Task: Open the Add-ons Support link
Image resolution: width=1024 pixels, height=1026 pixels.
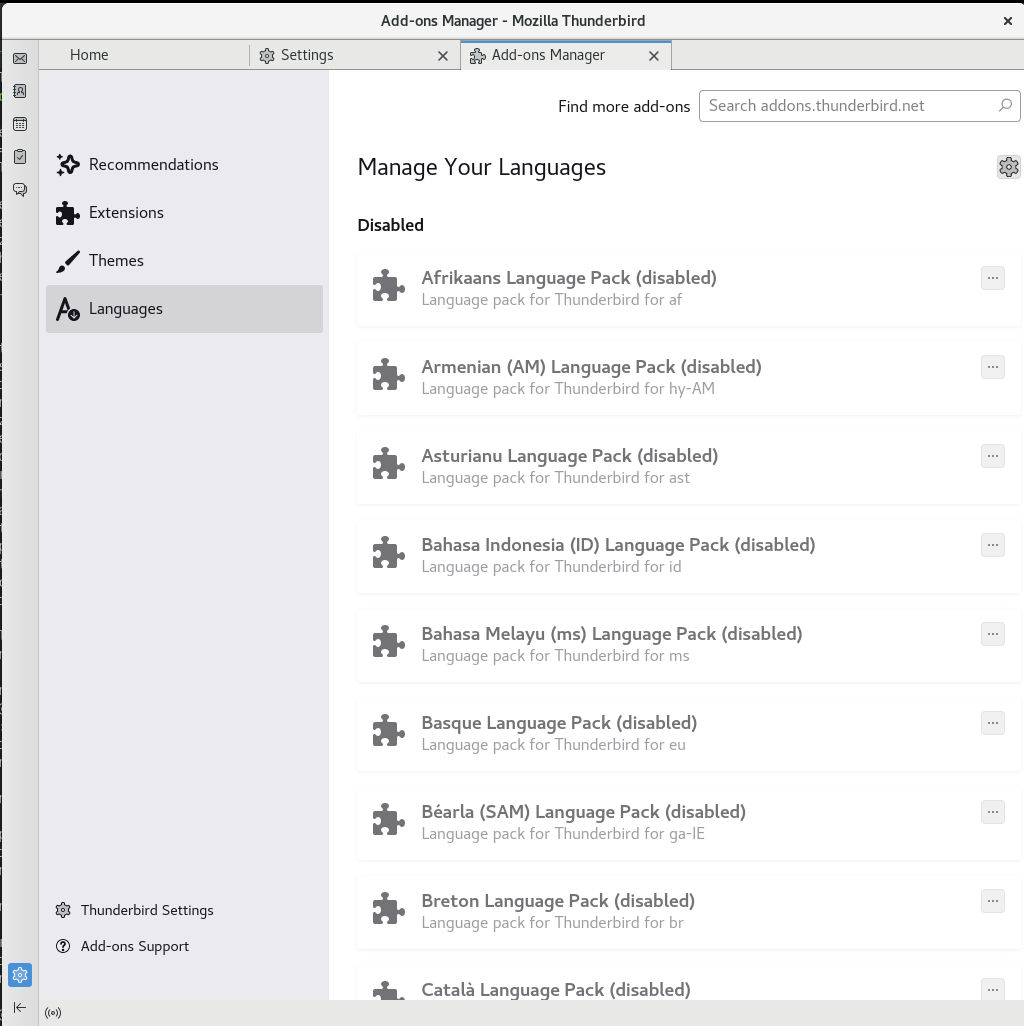Action: click(x=134, y=946)
